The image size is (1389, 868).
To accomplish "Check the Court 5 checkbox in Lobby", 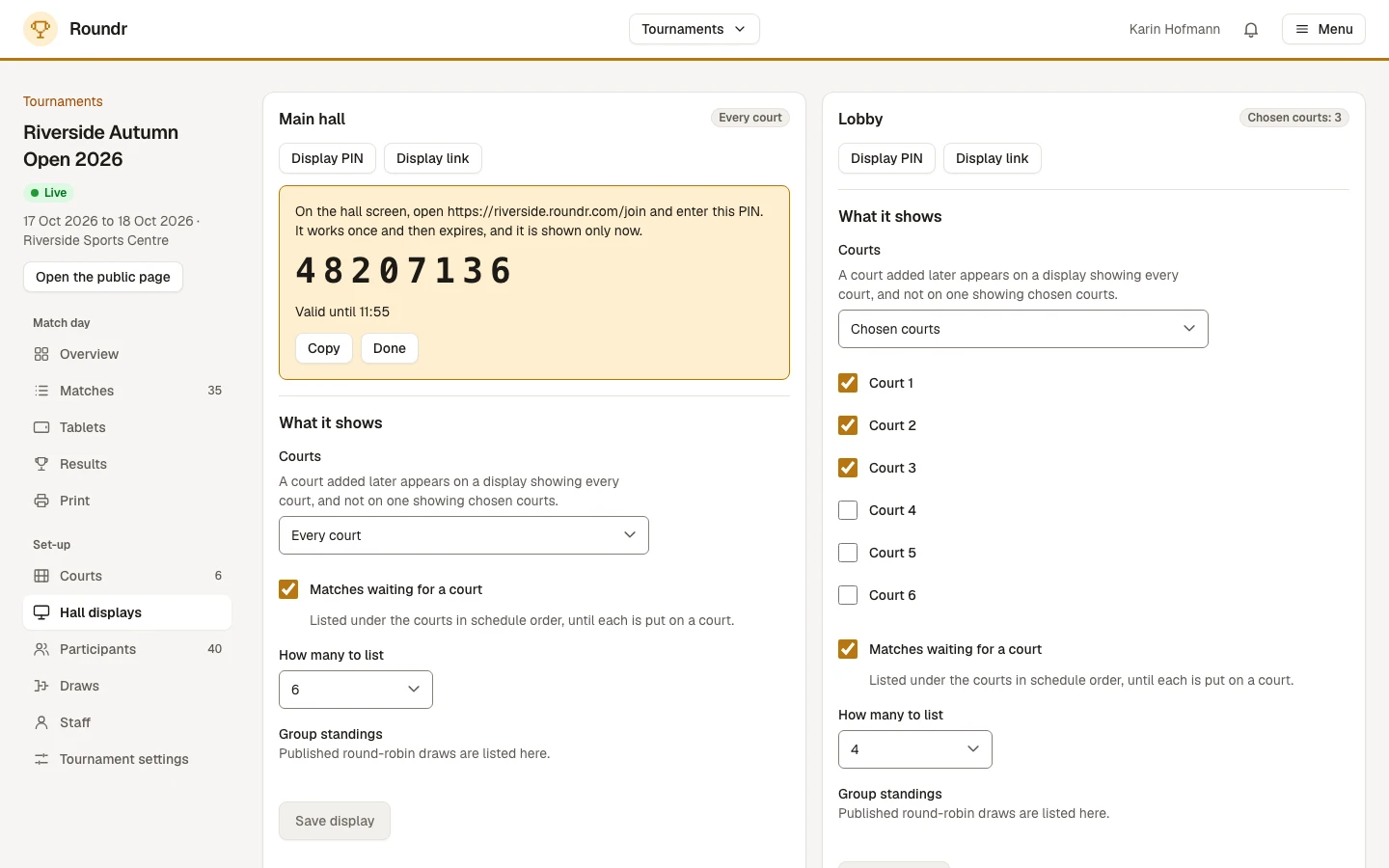I will 848,553.
